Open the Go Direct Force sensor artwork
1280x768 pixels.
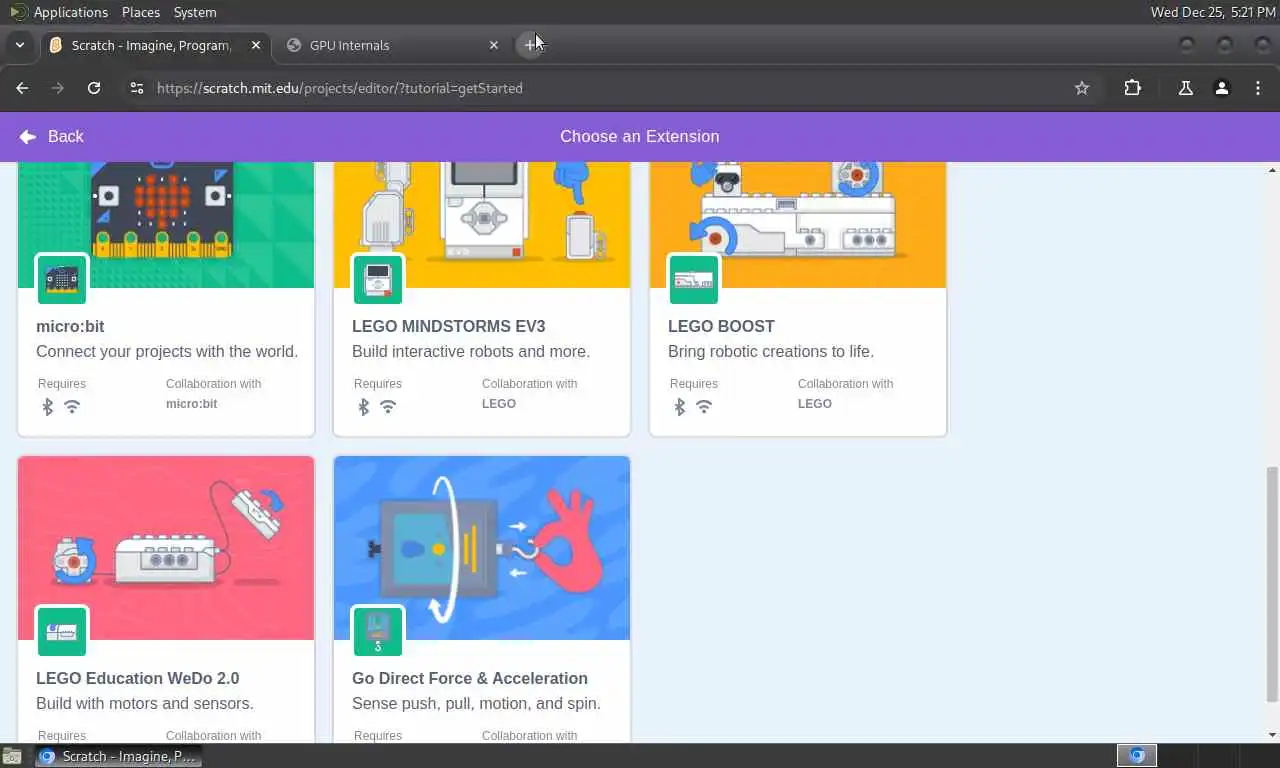482,548
